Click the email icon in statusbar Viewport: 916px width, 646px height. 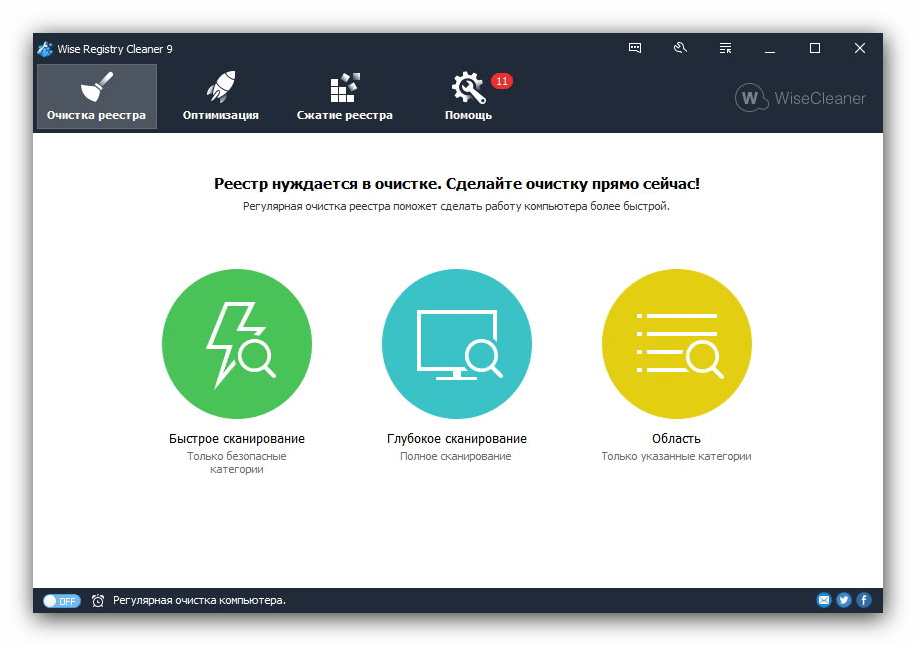(823, 599)
